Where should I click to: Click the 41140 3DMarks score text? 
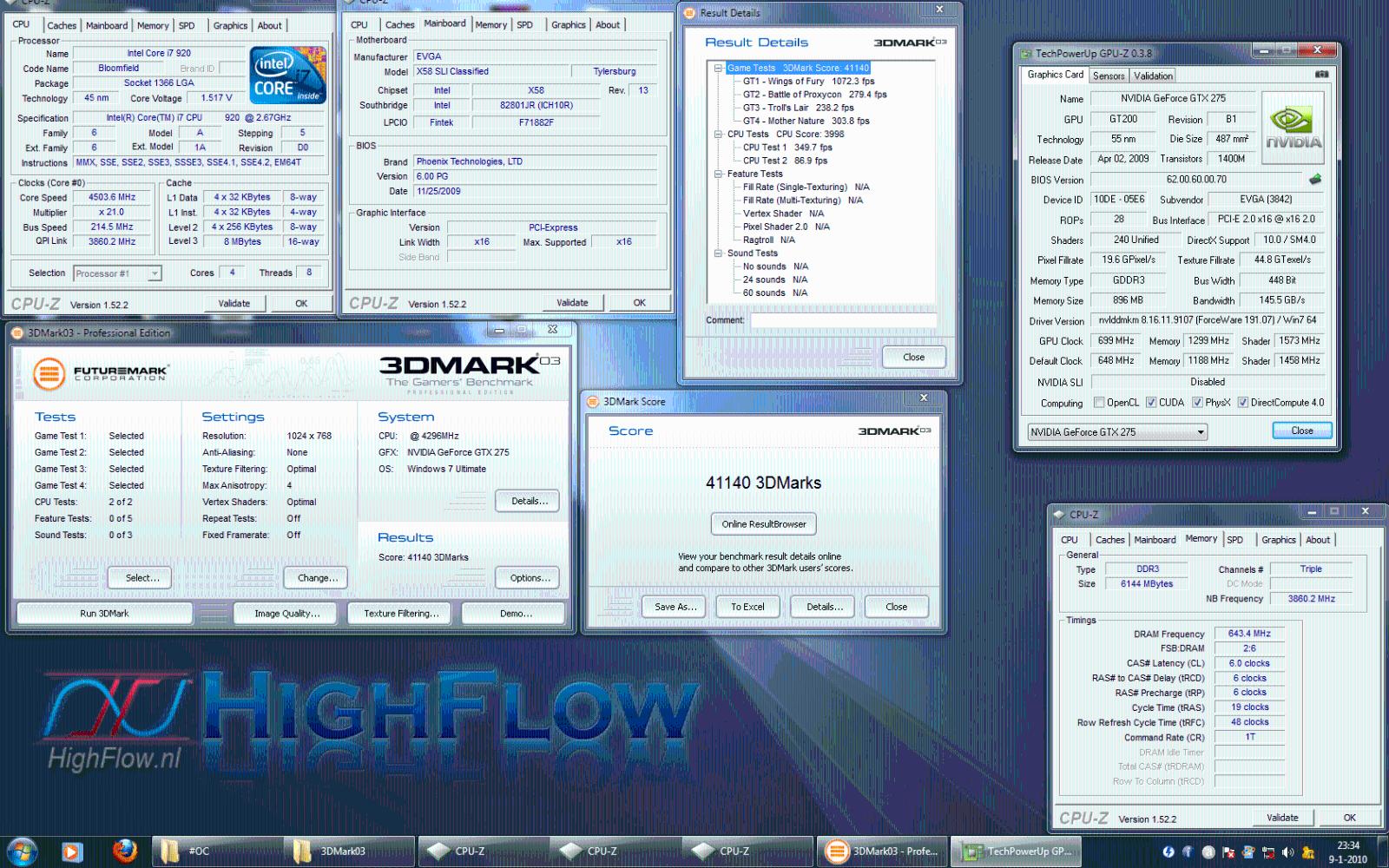click(x=763, y=483)
